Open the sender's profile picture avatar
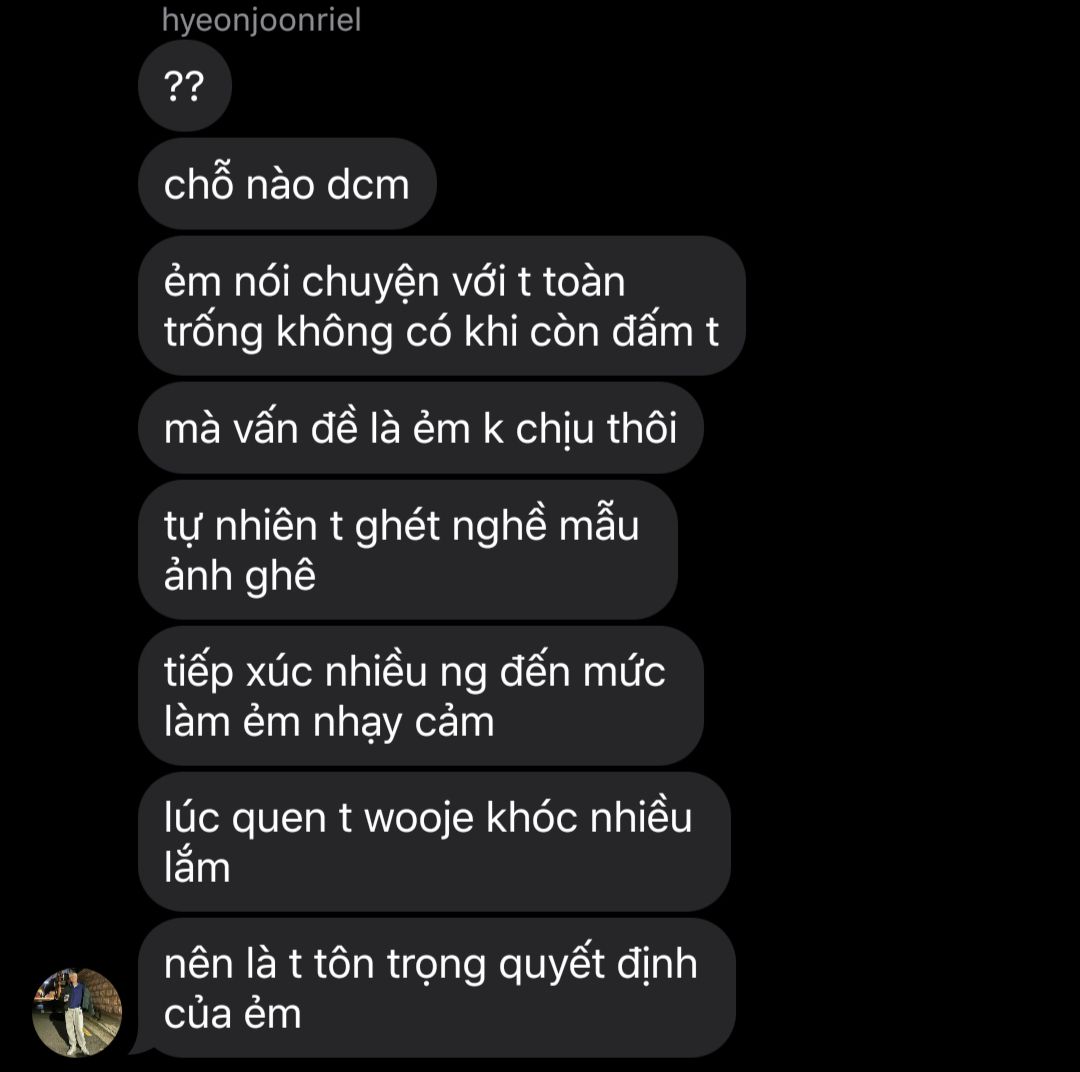 click(x=77, y=1012)
